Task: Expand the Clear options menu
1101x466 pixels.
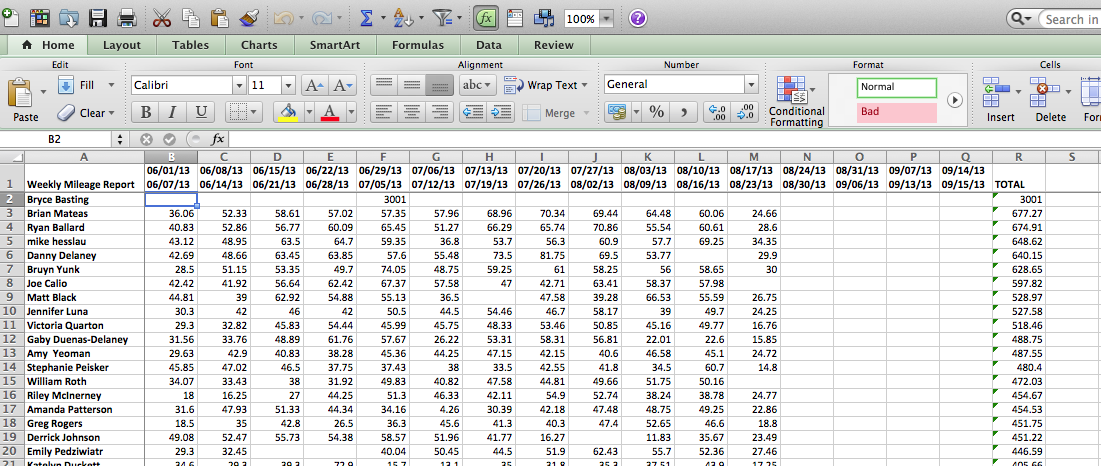Action: (111, 112)
